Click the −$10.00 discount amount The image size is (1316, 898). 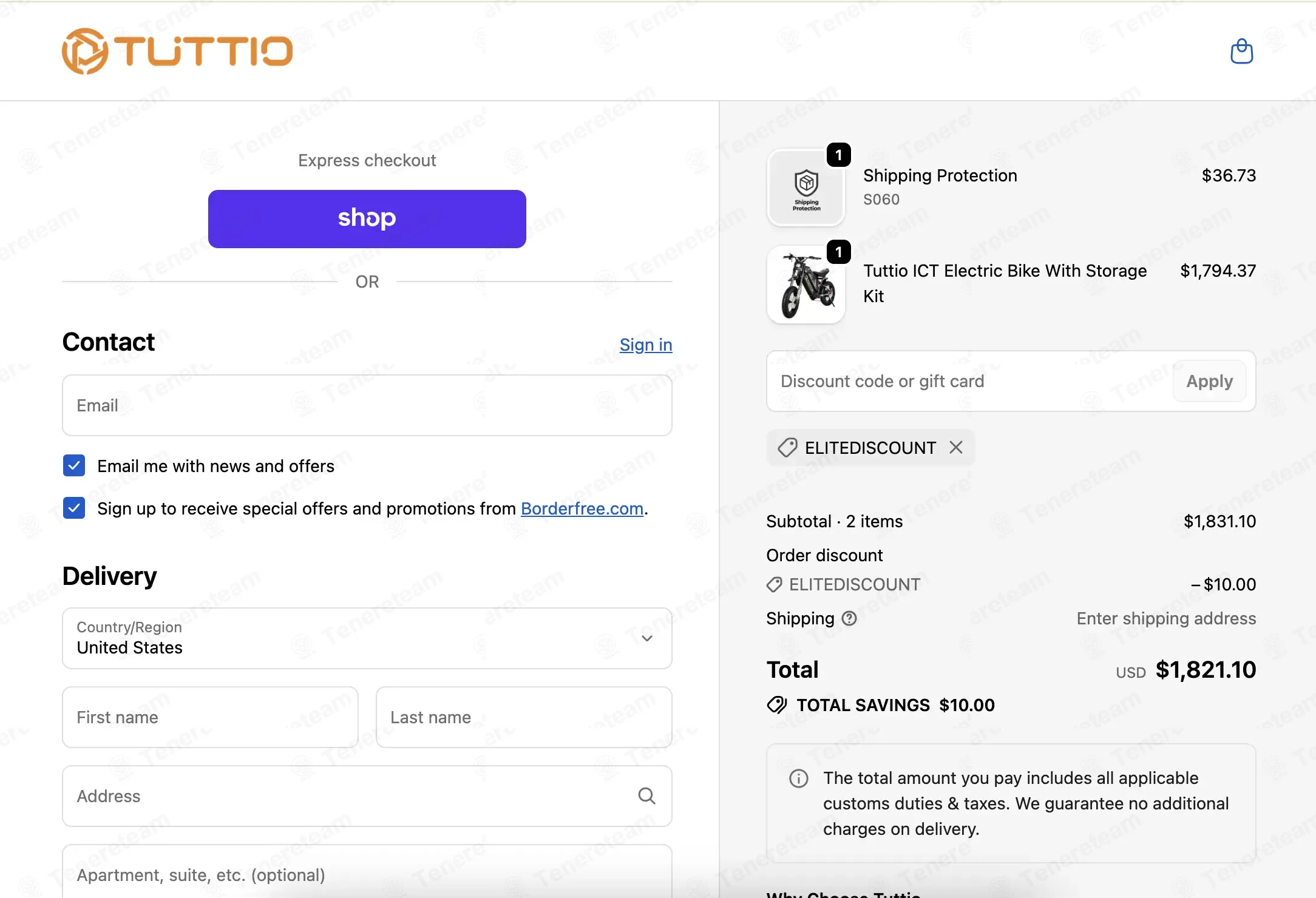point(1223,584)
